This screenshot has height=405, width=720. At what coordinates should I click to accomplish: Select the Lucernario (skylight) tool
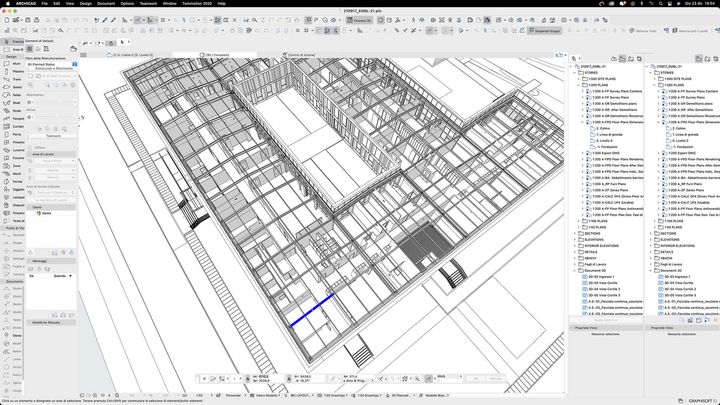13,150
